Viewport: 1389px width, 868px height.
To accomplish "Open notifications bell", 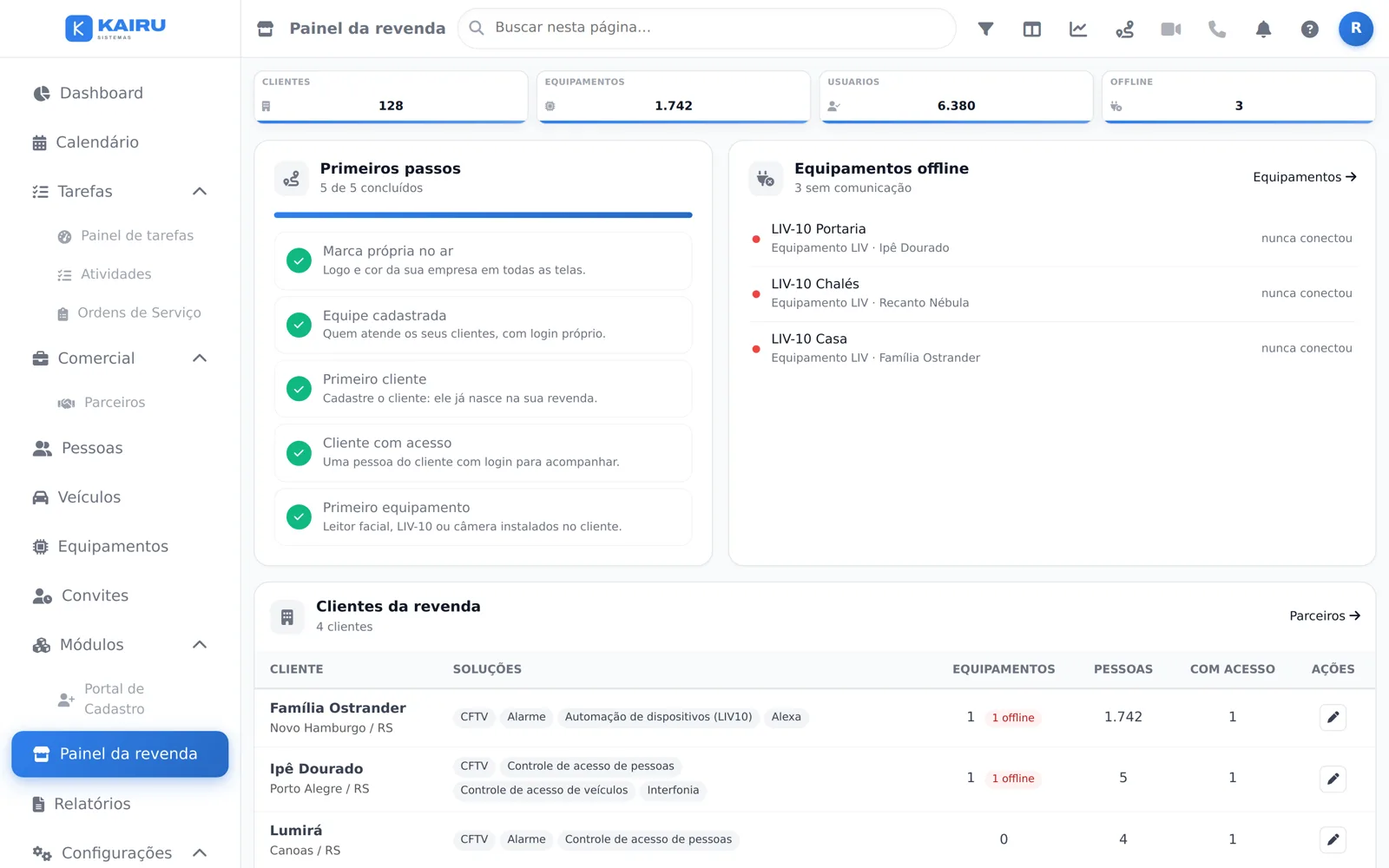I will click(x=1263, y=29).
